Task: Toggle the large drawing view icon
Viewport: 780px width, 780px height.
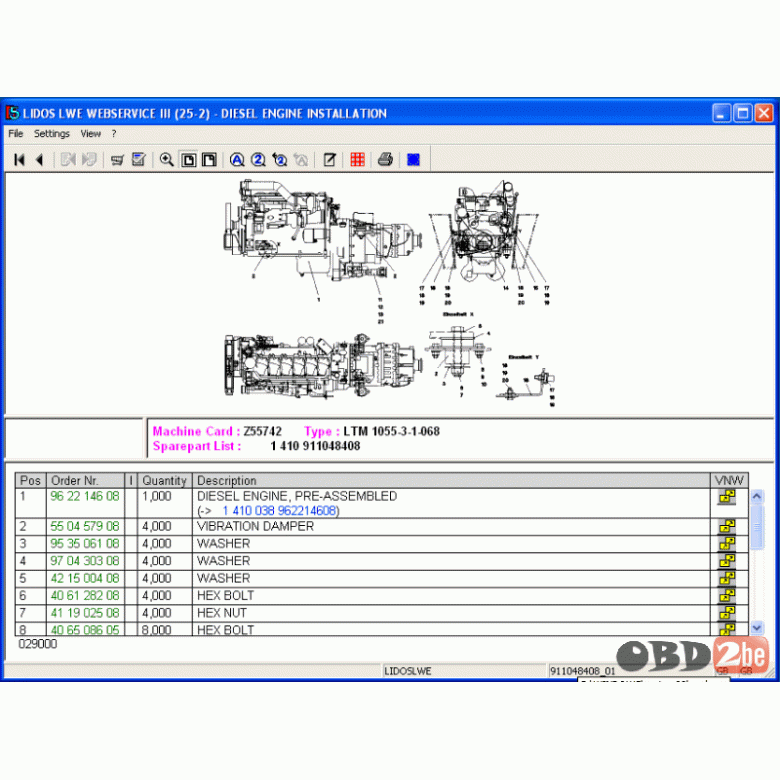Action: (x=209, y=160)
